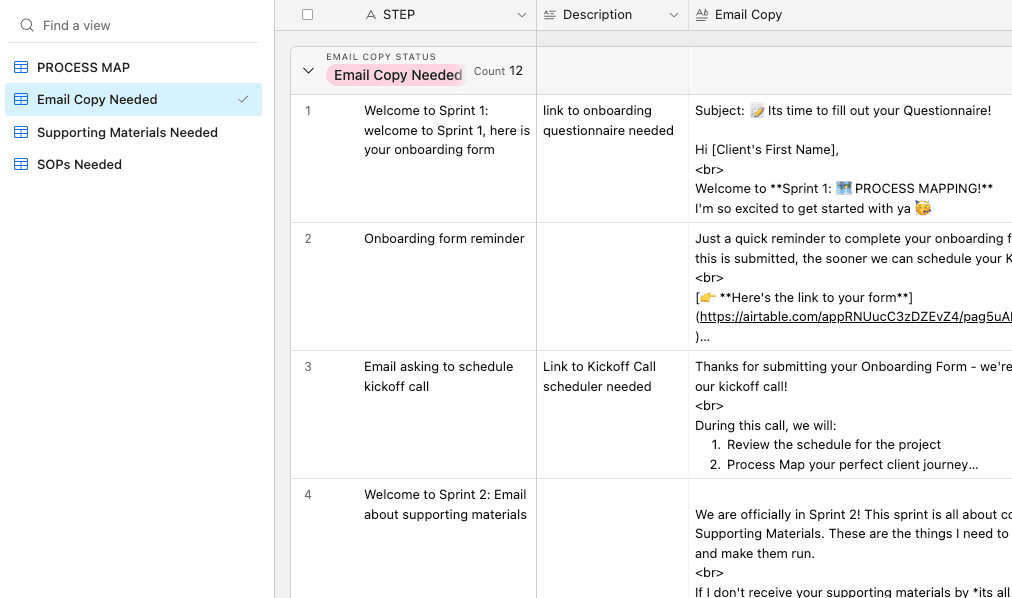Select the email copy 'We are officially in Sprint 2'

tap(850, 539)
